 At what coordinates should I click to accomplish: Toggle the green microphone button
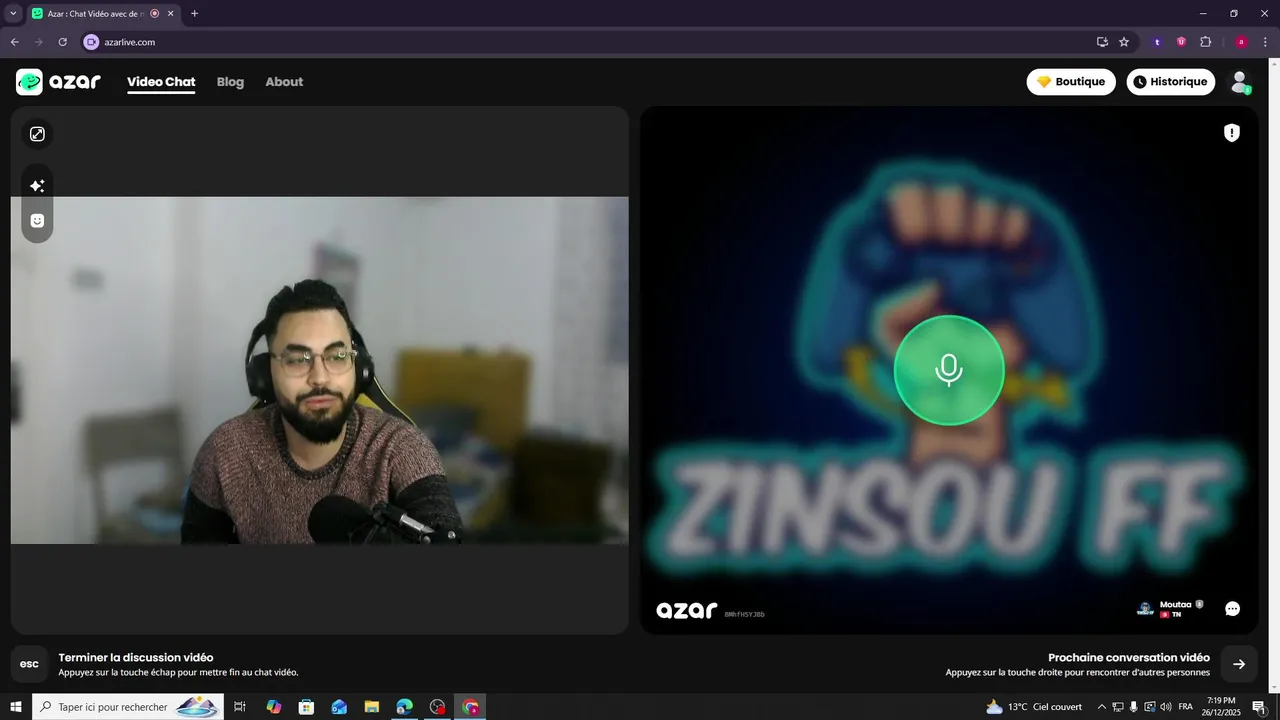pos(948,370)
